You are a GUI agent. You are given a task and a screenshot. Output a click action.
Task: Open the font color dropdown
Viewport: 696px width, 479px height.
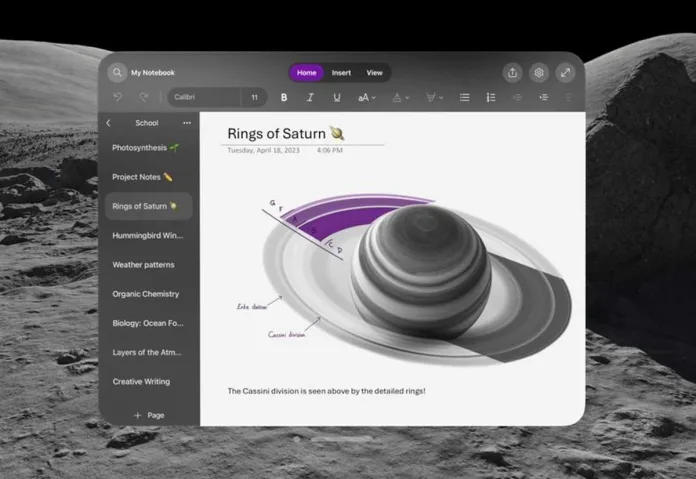coord(401,97)
